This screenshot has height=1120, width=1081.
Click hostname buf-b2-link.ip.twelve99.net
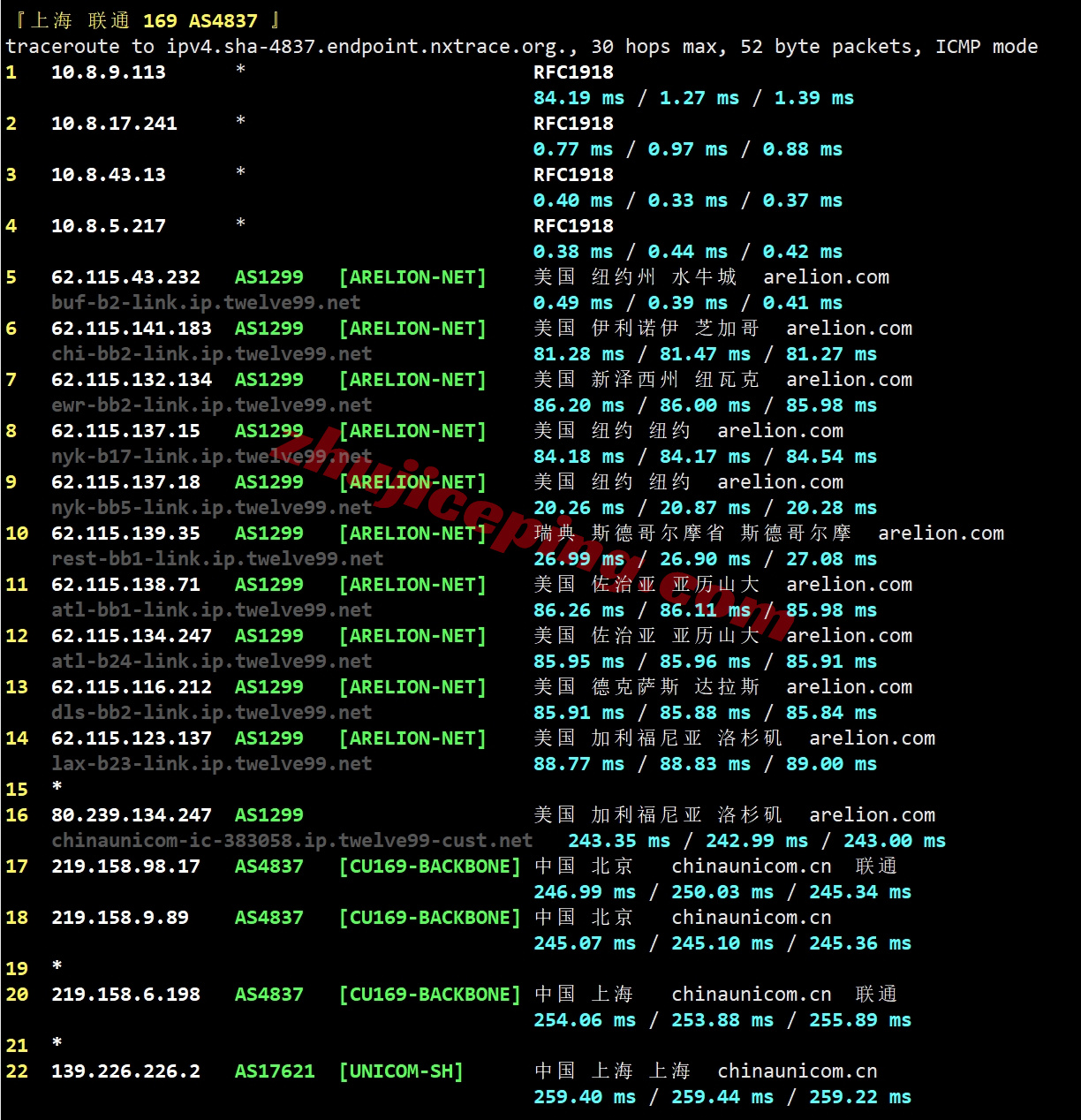coord(206,303)
